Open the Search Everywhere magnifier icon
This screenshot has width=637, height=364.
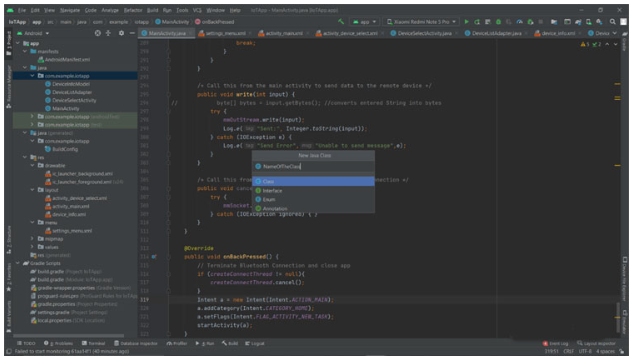(x=612, y=22)
